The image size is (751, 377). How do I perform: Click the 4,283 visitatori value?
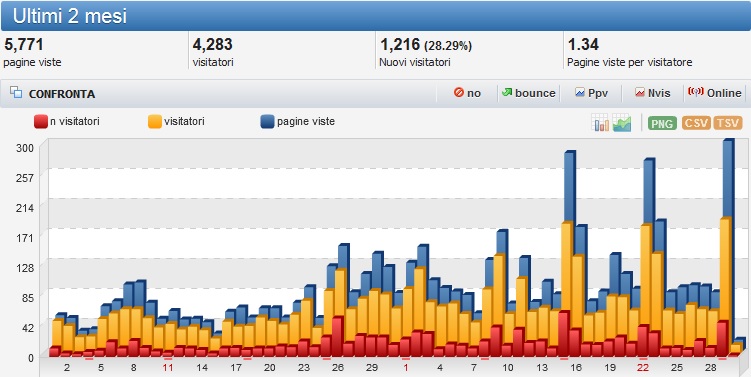(212, 45)
